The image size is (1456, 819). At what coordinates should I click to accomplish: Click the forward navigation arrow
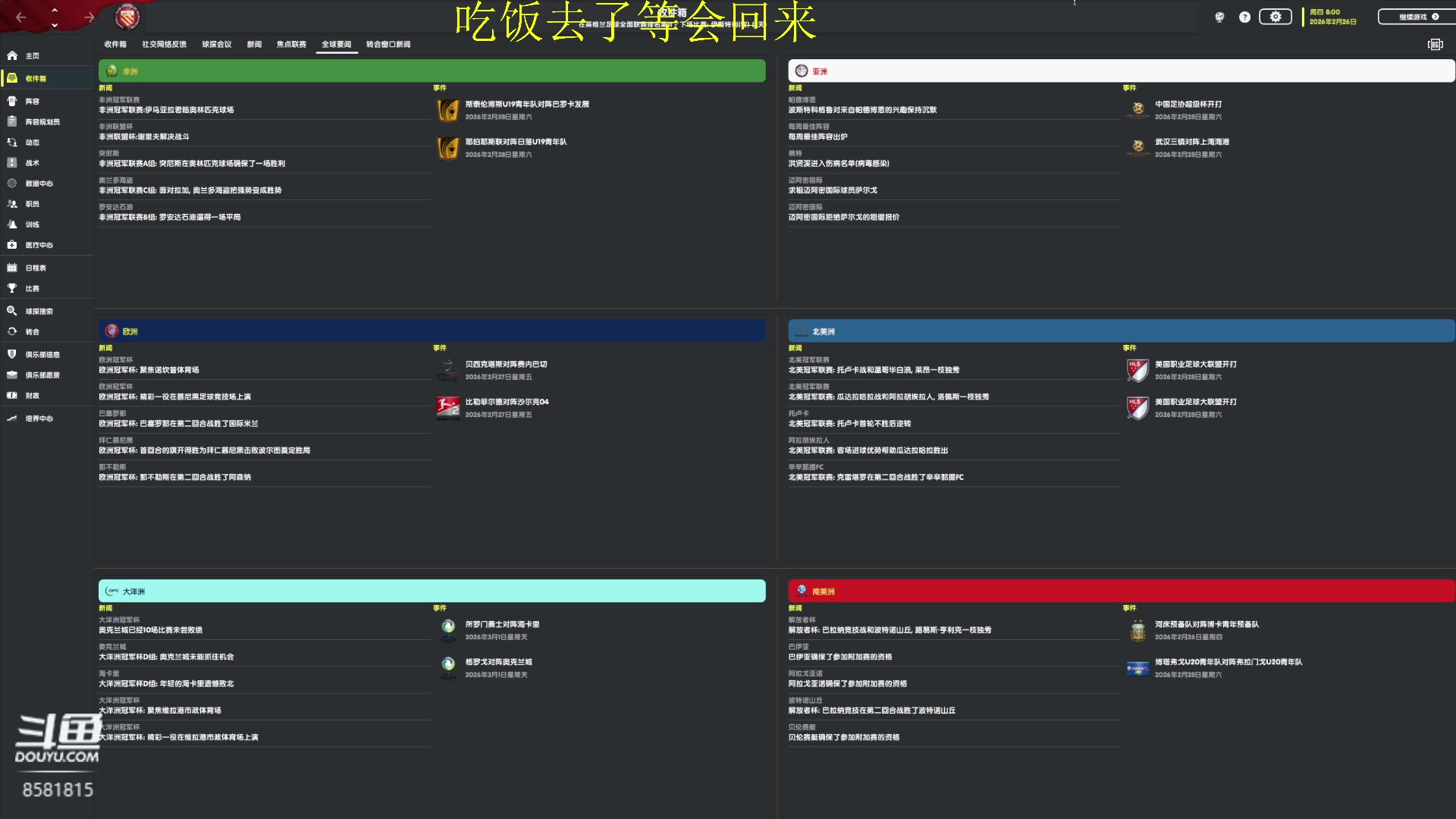click(89, 17)
